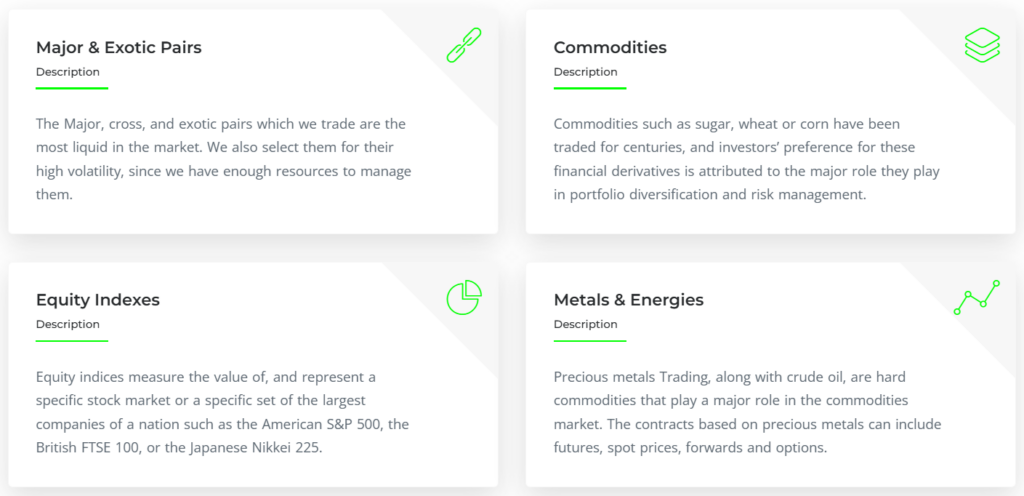Select the Commodities card title

coord(610,47)
